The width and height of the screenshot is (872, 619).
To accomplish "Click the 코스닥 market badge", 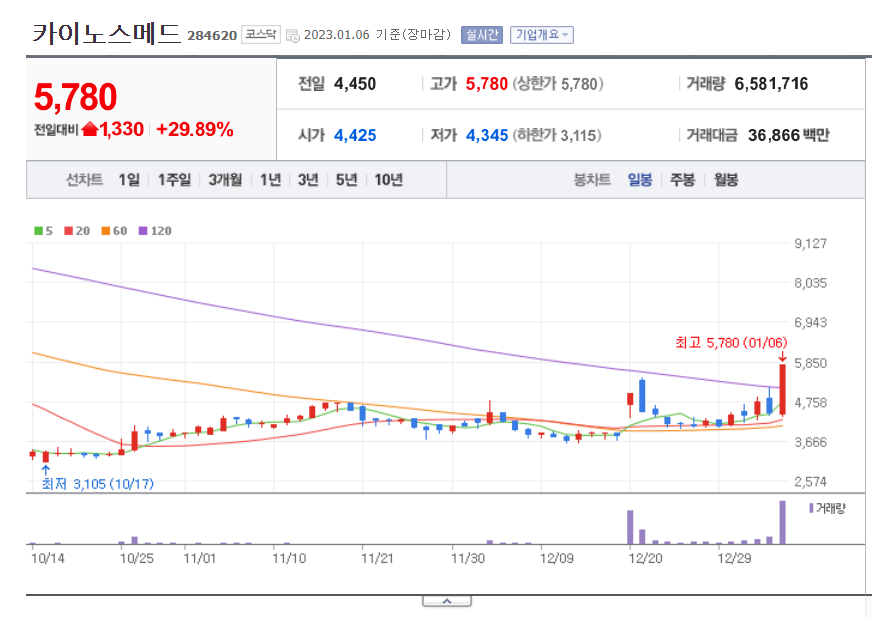I will [x=261, y=34].
